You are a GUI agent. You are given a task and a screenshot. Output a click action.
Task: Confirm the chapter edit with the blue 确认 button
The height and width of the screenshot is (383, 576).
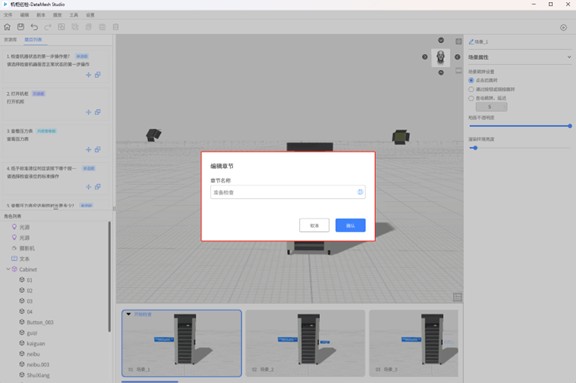pos(350,225)
